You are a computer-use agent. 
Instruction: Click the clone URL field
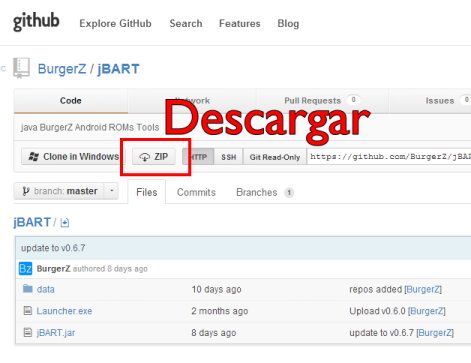tap(389, 157)
